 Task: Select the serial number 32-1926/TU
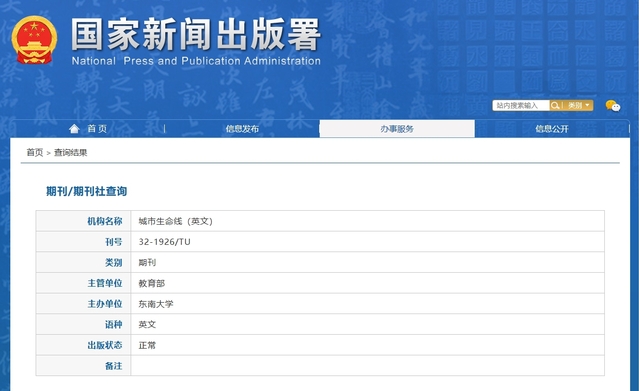point(164,242)
